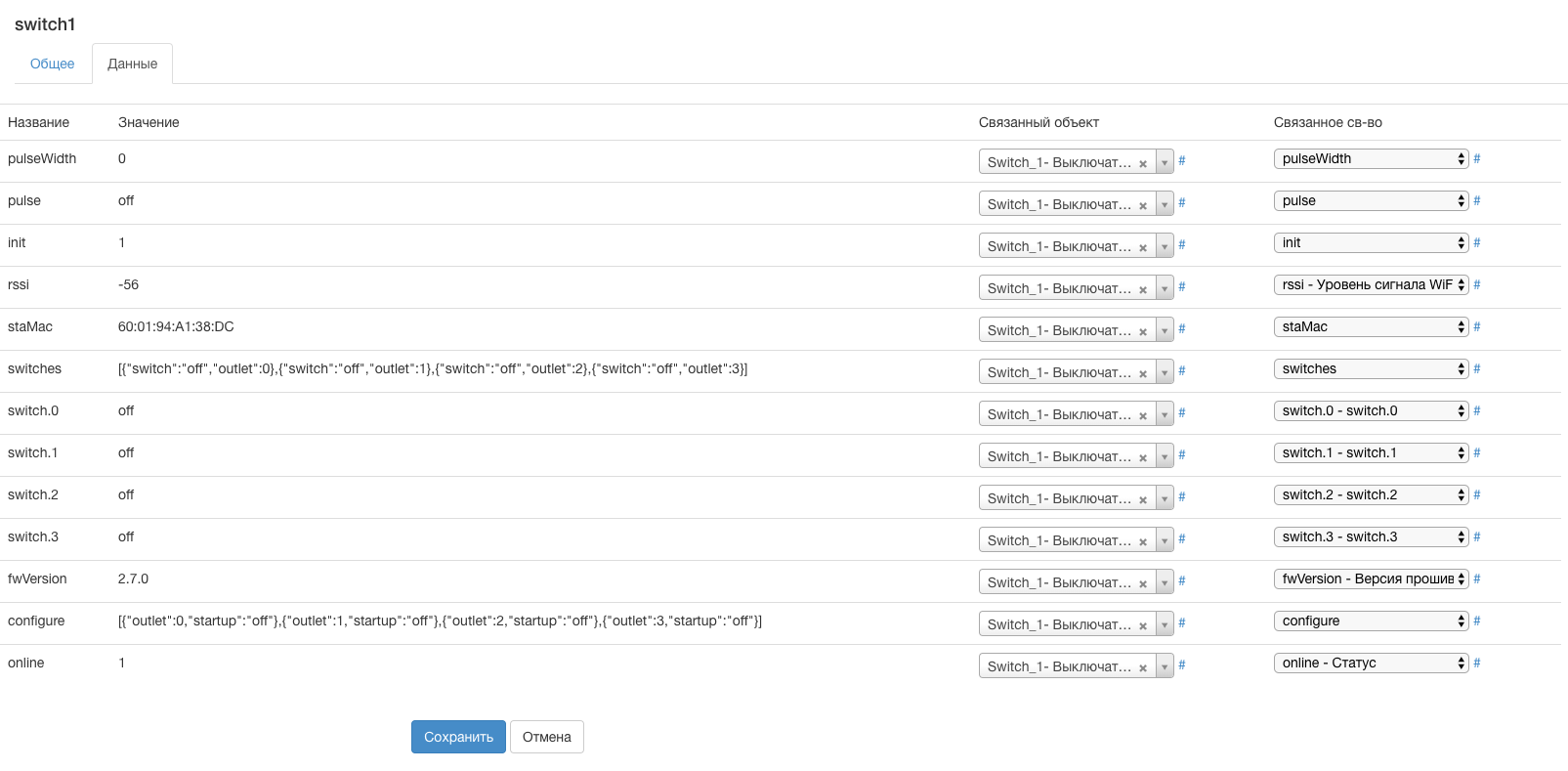Click hash link beside configure linked object
The width and height of the screenshot is (1568, 771).
point(1181,622)
